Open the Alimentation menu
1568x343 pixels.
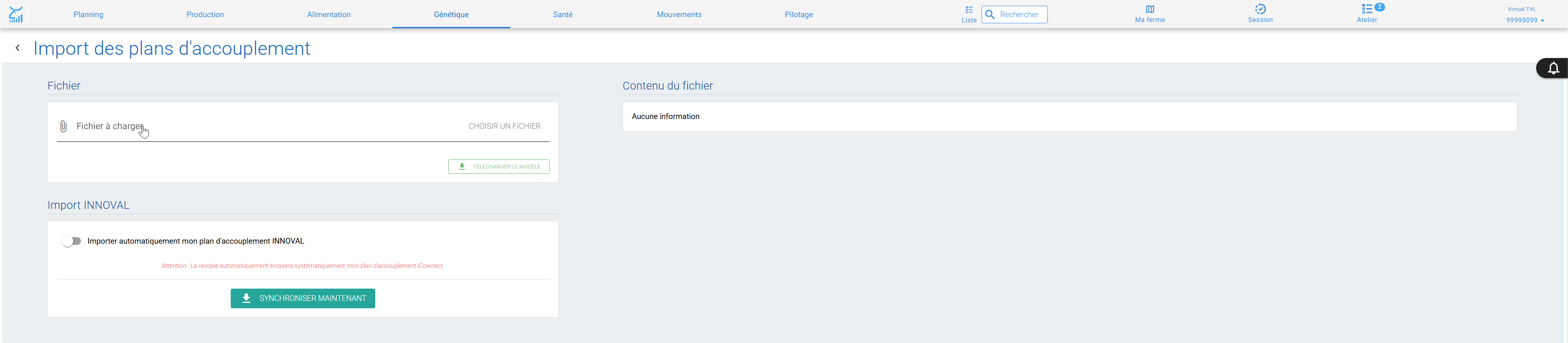pos(329,15)
